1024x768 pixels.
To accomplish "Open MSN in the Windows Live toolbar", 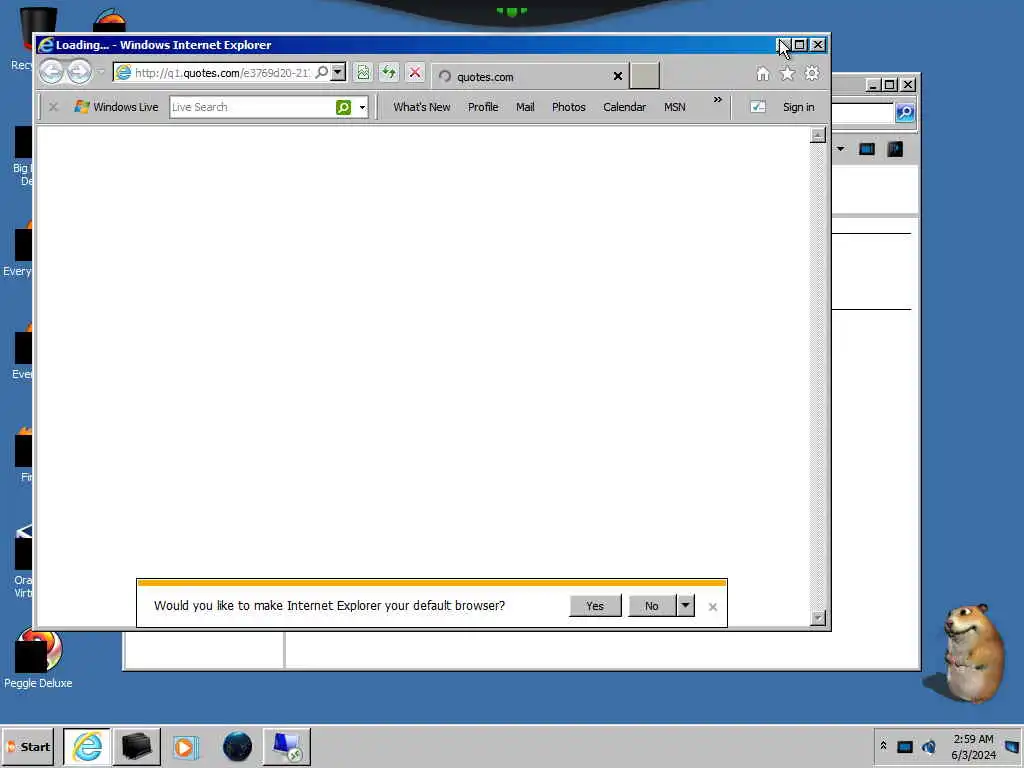I will pyautogui.click(x=675, y=107).
